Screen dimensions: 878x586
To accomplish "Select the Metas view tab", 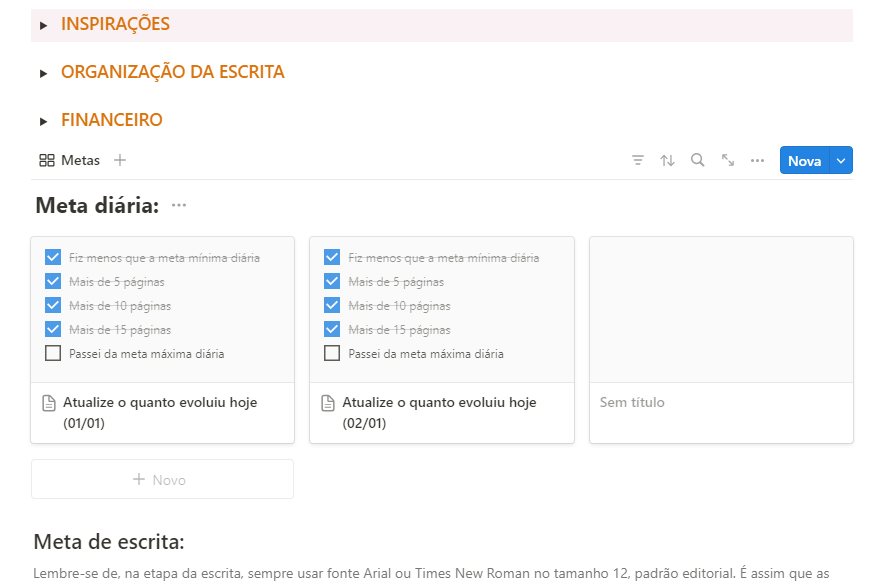I will [70, 160].
